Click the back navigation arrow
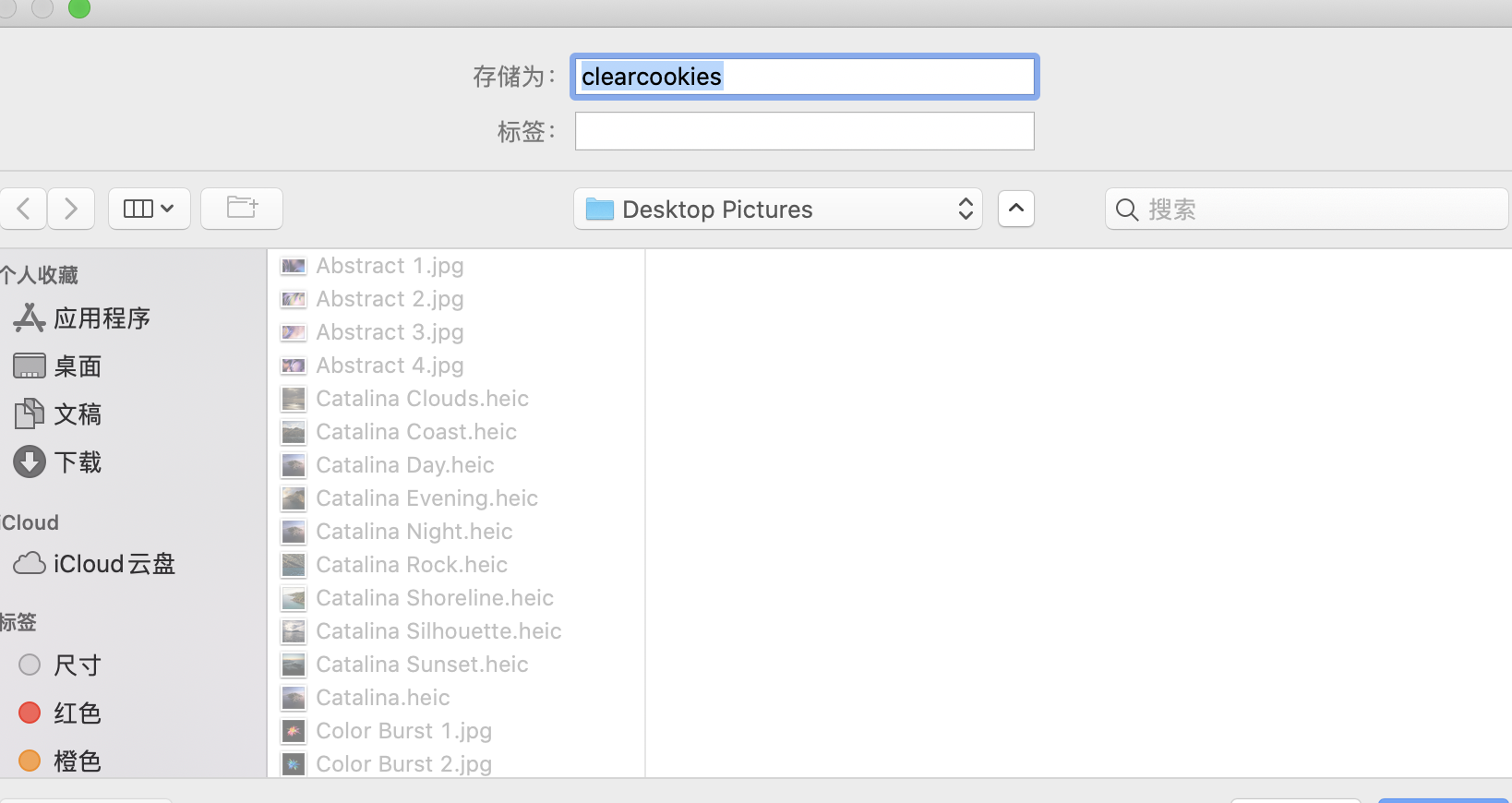Image resolution: width=1512 pixels, height=803 pixels. pyautogui.click(x=24, y=209)
